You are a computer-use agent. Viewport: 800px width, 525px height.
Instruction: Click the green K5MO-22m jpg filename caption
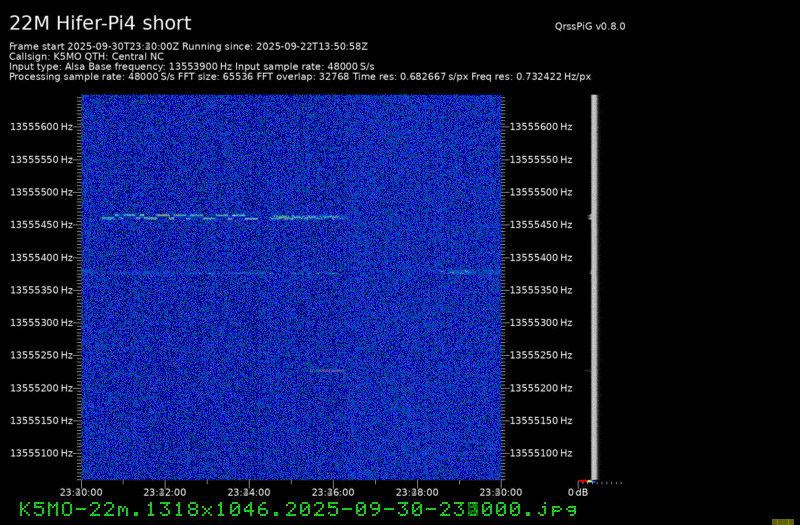click(x=298, y=509)
